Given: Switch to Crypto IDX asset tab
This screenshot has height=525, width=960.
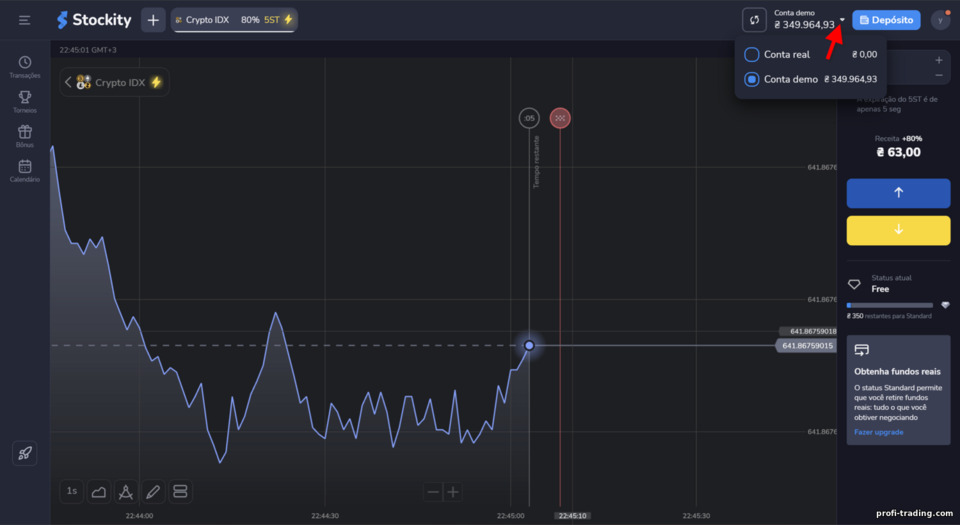Looking at the screenshot, I should [234, 20].
